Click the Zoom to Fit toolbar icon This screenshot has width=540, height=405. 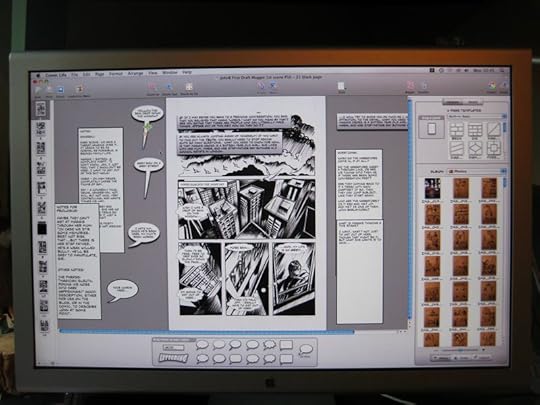coord(189,87)
